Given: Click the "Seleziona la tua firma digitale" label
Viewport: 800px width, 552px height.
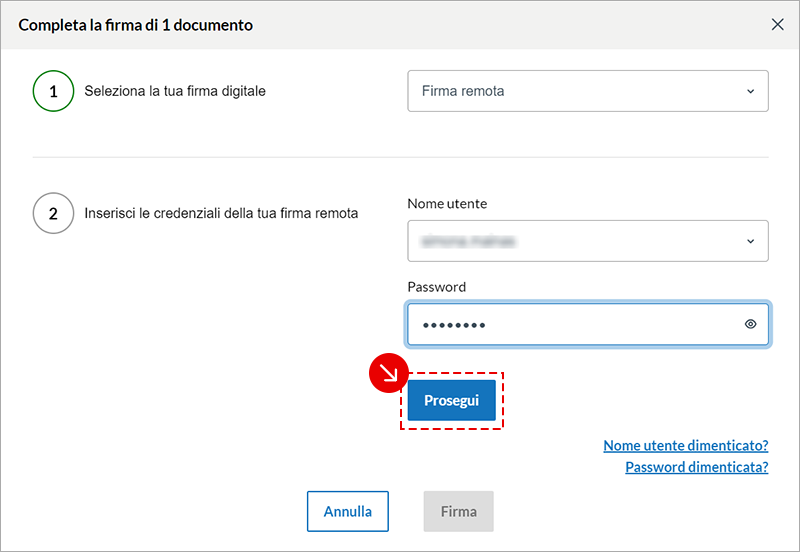Looking at the screenshot, I should click(x=175, y=91).
